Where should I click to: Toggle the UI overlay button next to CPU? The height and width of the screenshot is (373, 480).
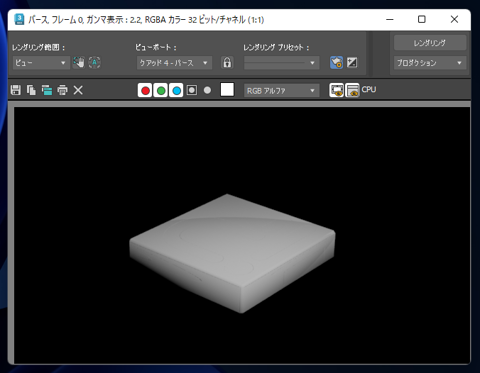point(336,90)
